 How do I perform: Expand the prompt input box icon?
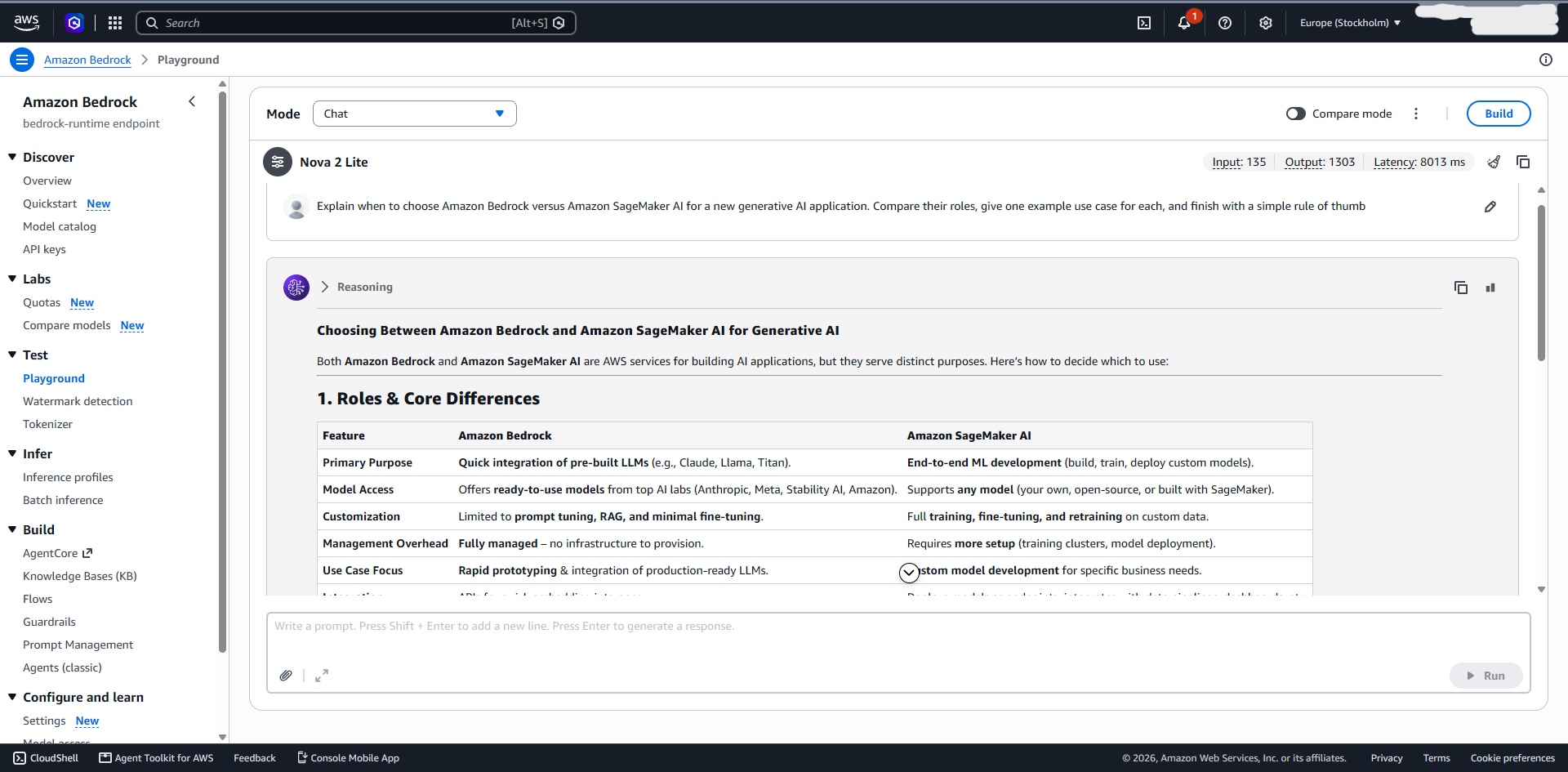click(322, 676)
